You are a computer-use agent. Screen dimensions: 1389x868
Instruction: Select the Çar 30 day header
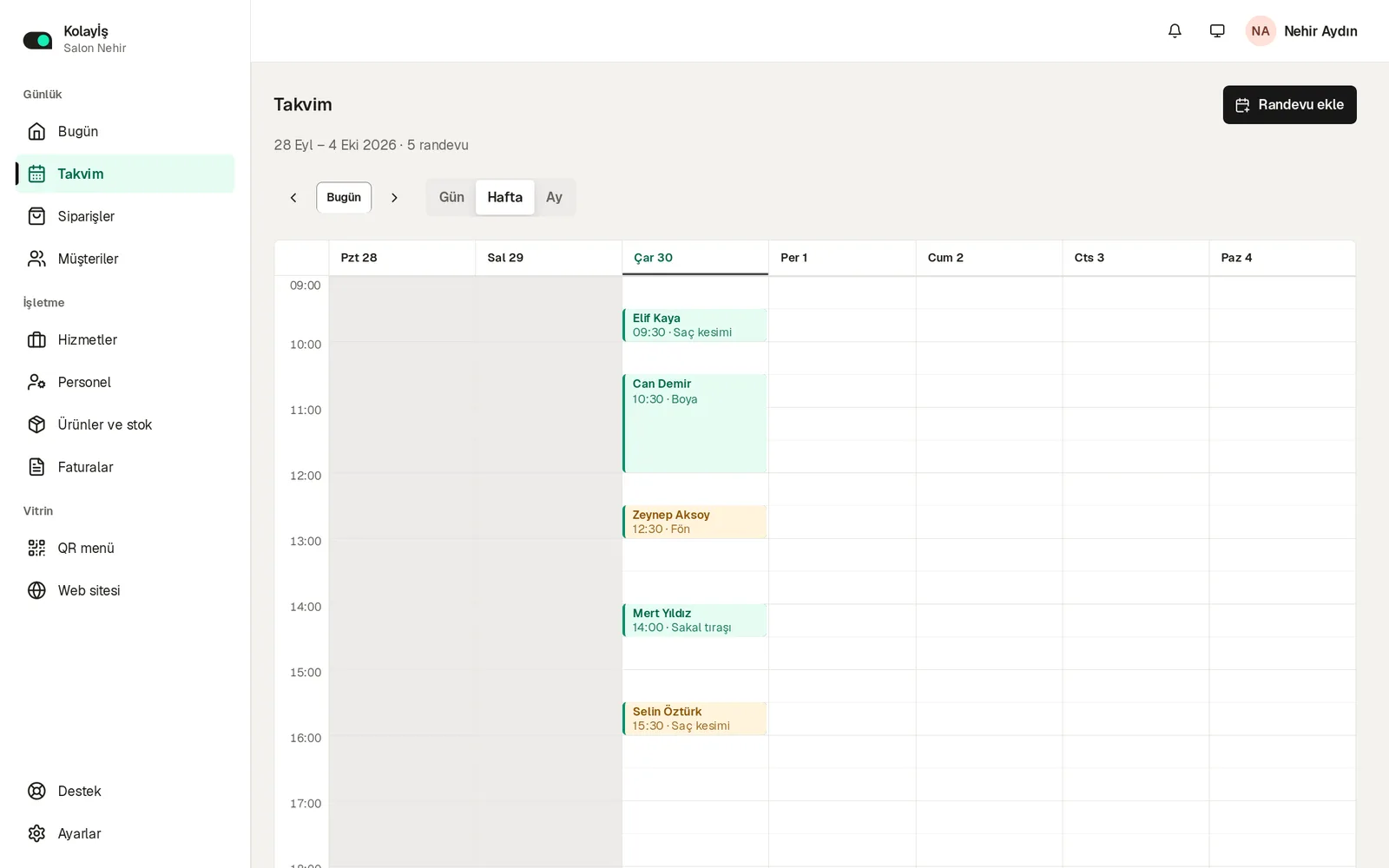pos(695,258)
